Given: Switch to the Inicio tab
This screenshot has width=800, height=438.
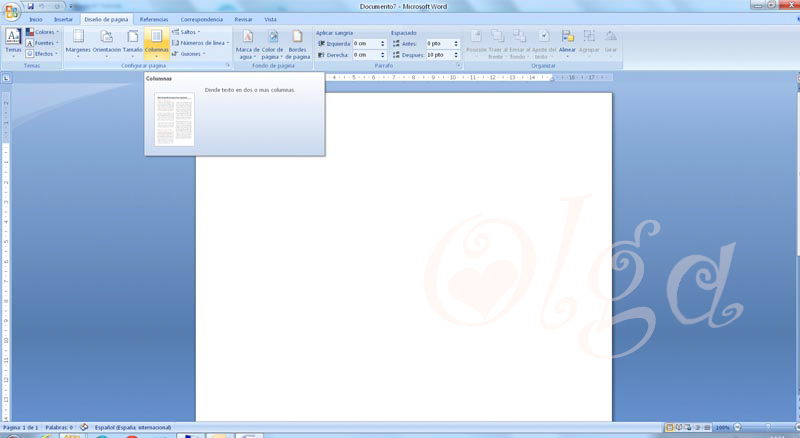Looking at the screenshot, I should tap(36, 19).
